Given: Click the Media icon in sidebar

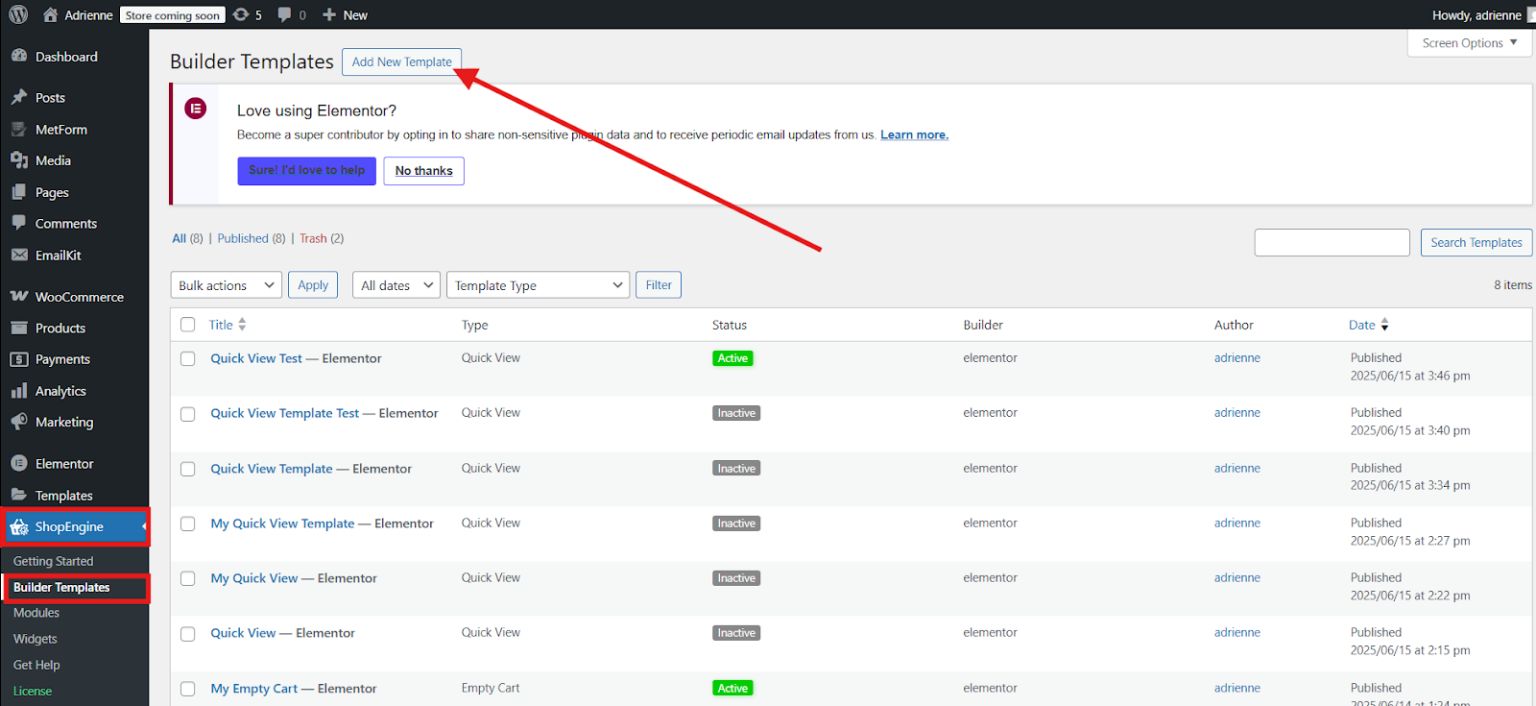Looking at the screenshot, I should click(19, 160).
